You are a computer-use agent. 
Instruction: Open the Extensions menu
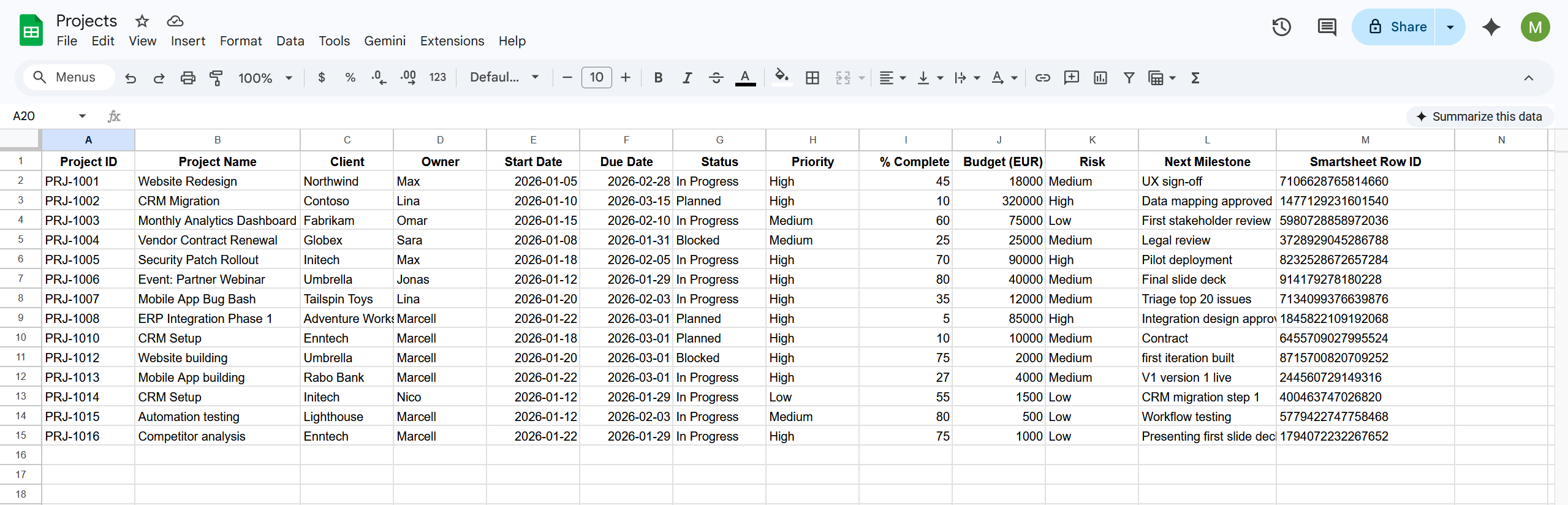pyautogui.click(x=452, y=41)
